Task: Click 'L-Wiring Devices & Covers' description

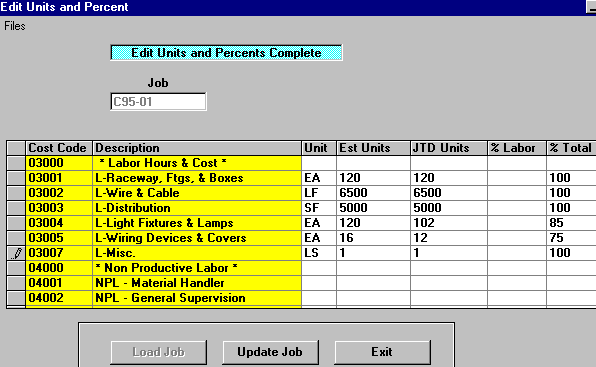Action: (197, 238)
